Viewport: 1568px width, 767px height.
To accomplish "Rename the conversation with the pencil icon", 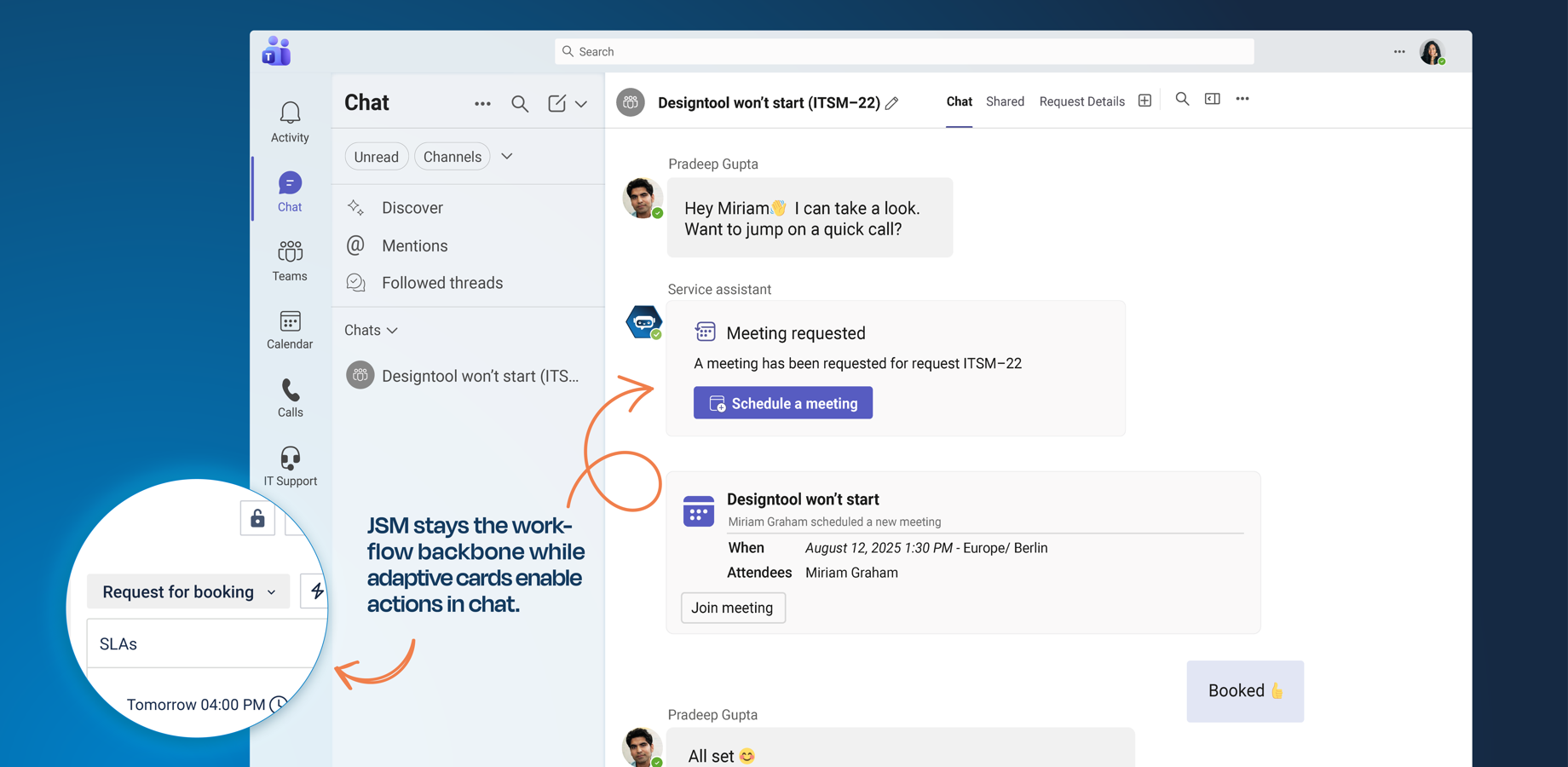I will point(892,102).
